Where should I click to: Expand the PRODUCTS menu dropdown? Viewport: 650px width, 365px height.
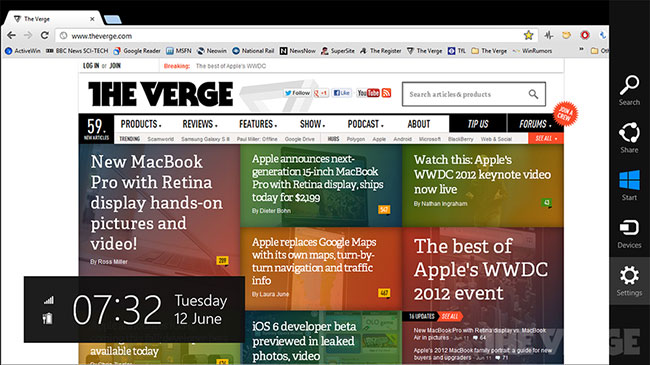141,124
